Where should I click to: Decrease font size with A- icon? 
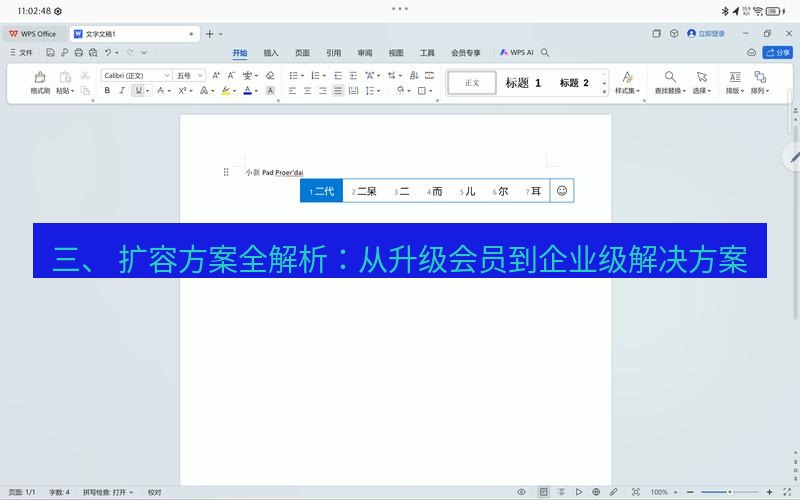pyautogui.click(x=231, y=76)
